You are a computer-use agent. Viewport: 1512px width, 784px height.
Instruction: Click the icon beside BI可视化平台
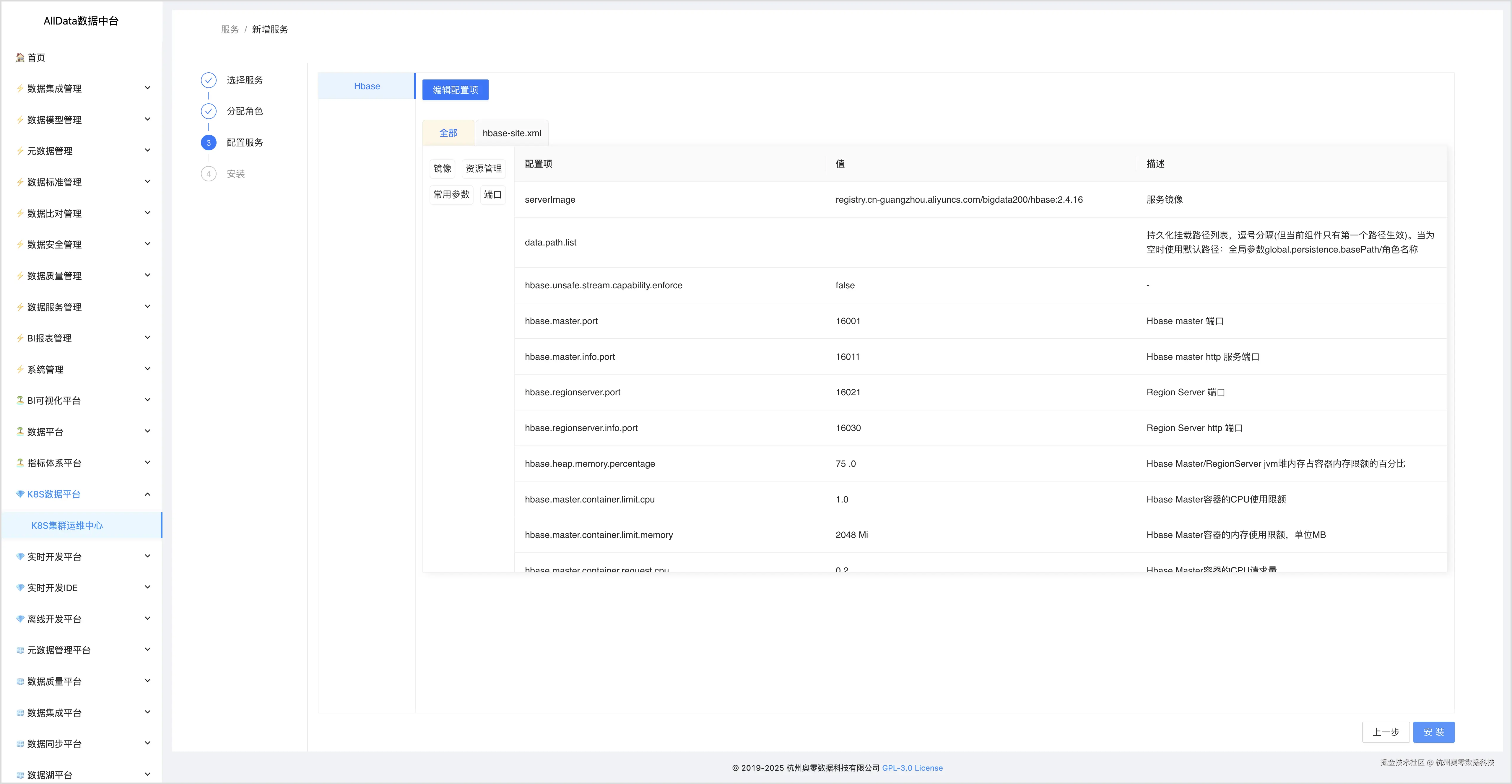pyautogui.click(x=20, y=400)
